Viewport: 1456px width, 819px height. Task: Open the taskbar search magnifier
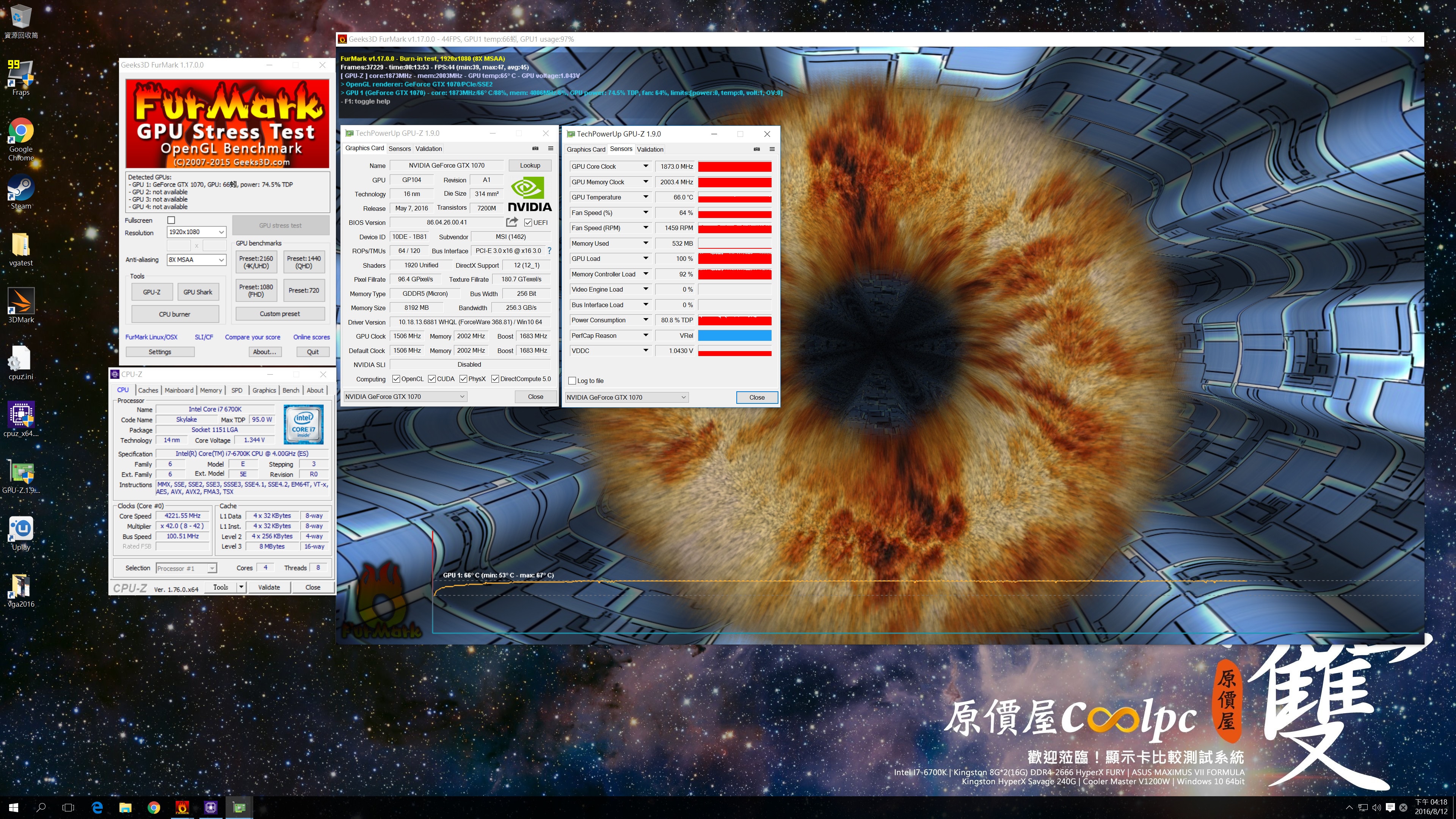[41, 808]
